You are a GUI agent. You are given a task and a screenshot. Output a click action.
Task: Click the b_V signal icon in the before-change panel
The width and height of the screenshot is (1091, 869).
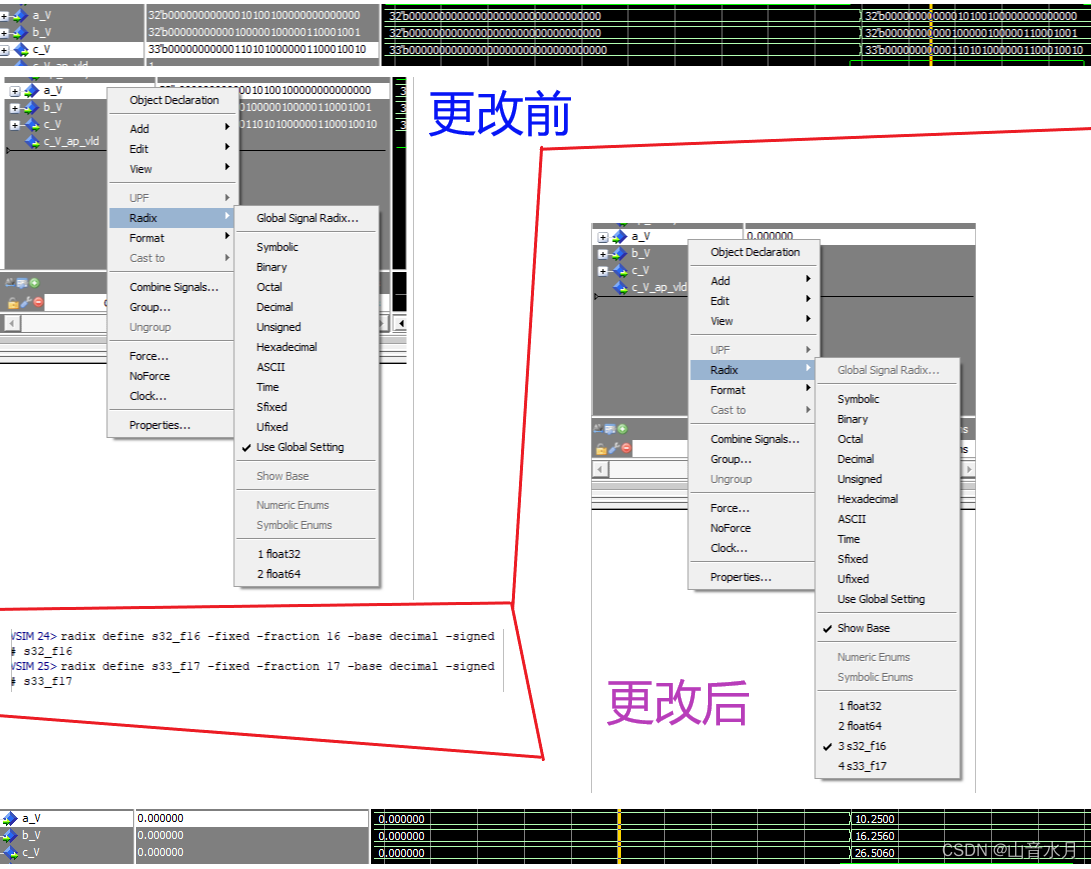click(31, 108)
